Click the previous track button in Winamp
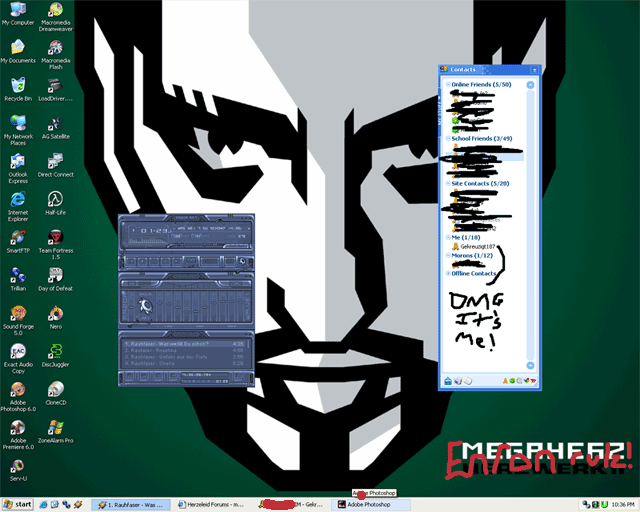 tap(131, 261)
